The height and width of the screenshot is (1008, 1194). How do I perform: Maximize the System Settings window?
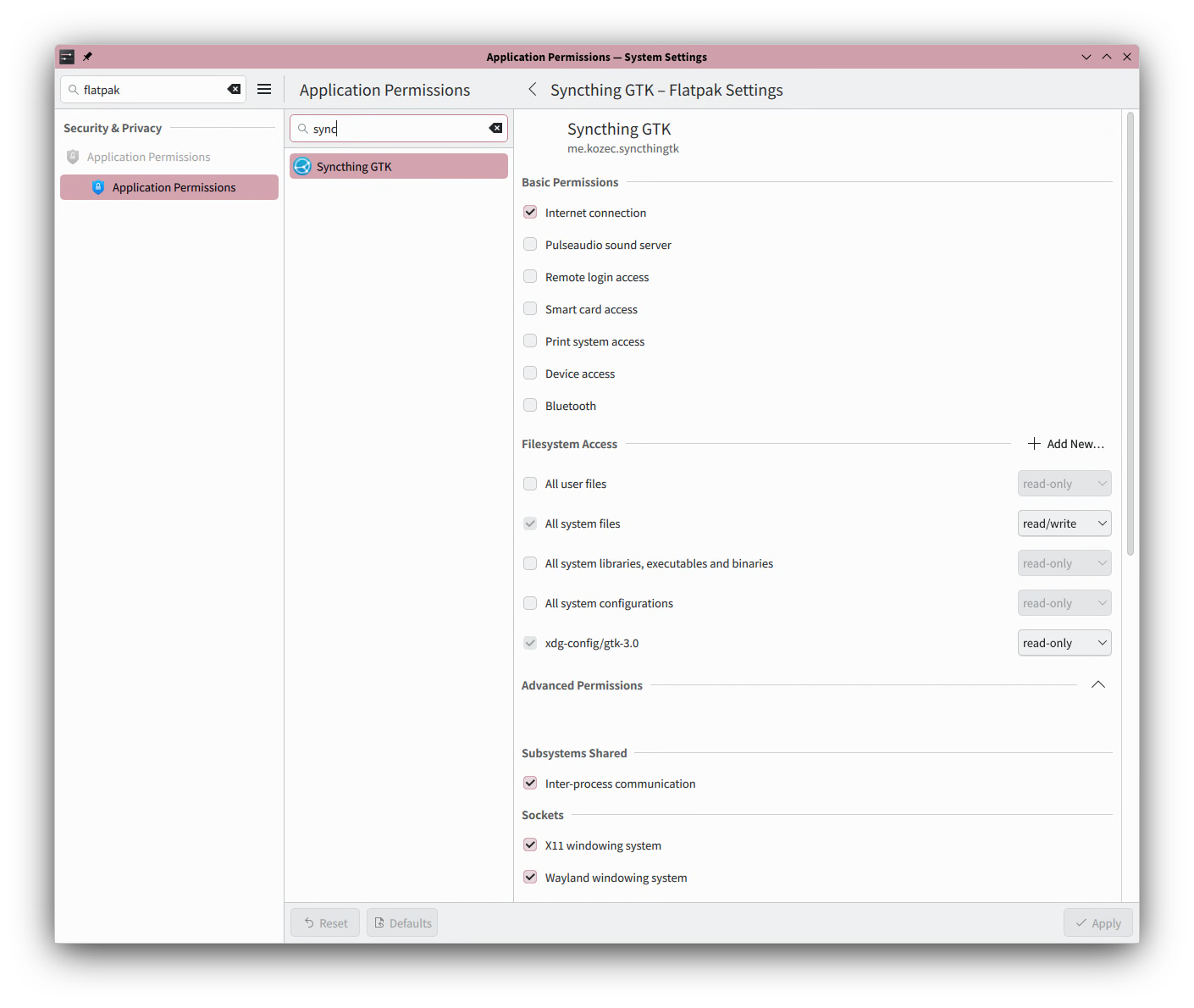pyautogui.click(x=1107, y=57)
